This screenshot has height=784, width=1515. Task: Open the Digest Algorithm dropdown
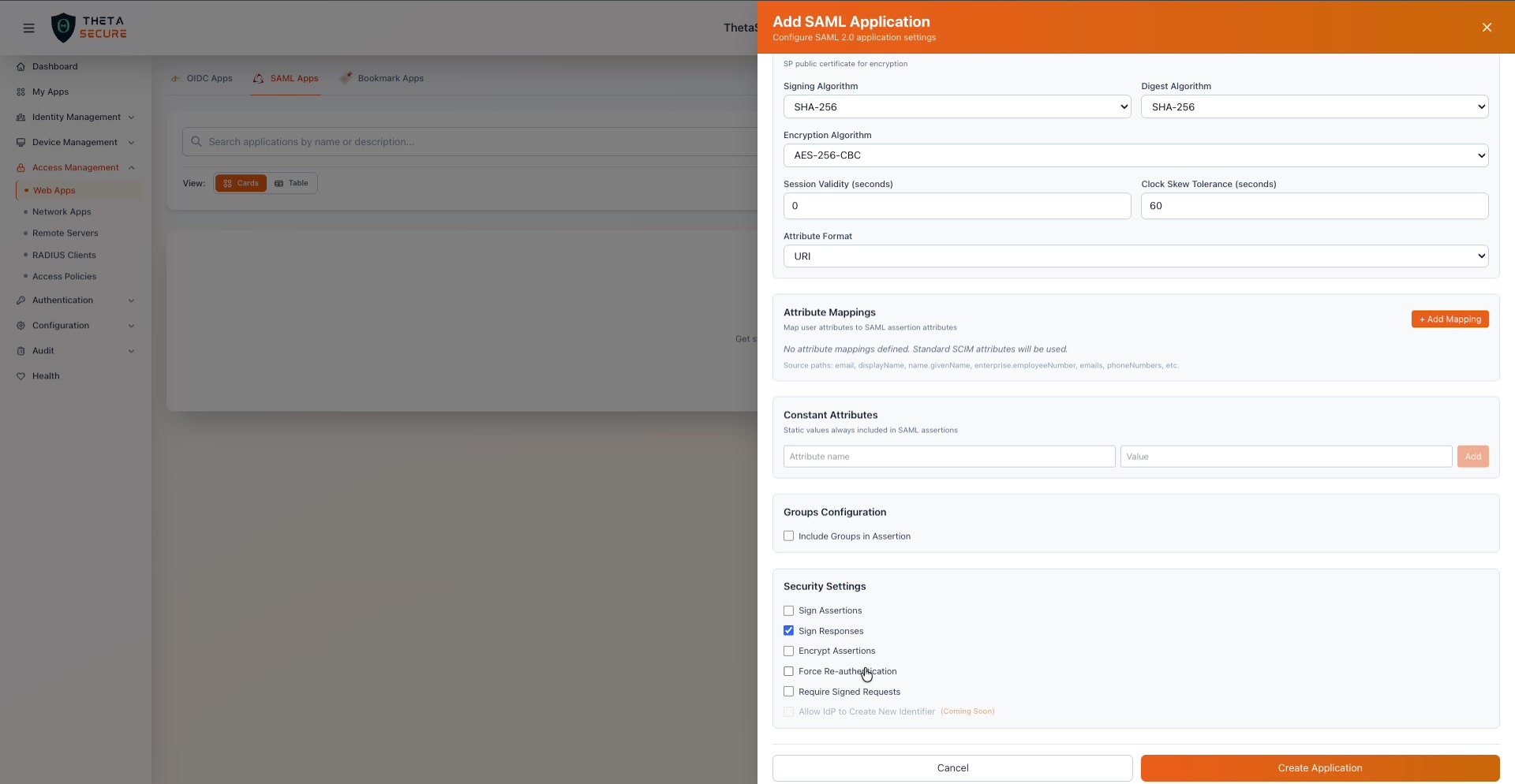coord(1312,106)
